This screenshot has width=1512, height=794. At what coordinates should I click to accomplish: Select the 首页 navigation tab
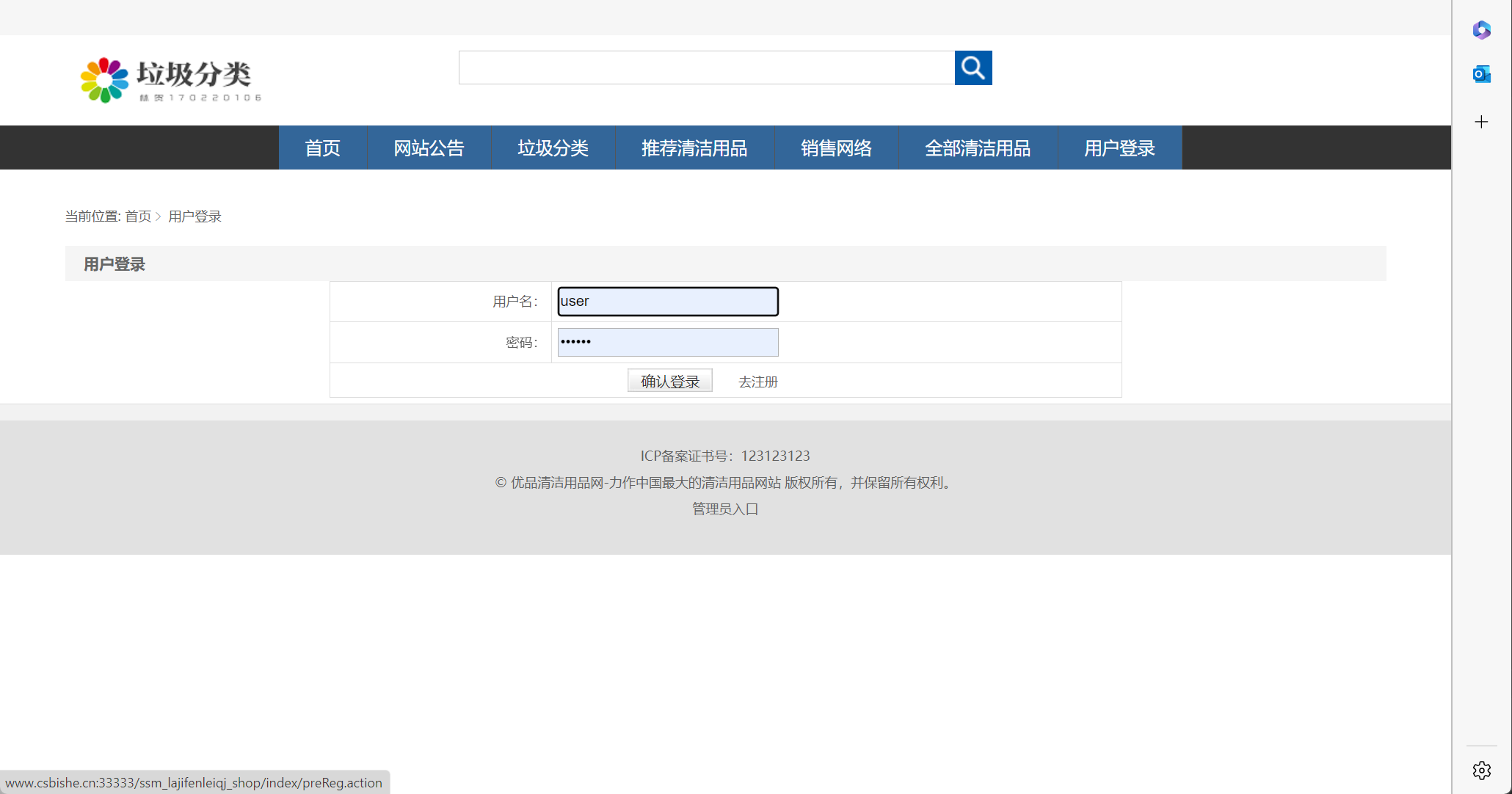tap(322, 147)
